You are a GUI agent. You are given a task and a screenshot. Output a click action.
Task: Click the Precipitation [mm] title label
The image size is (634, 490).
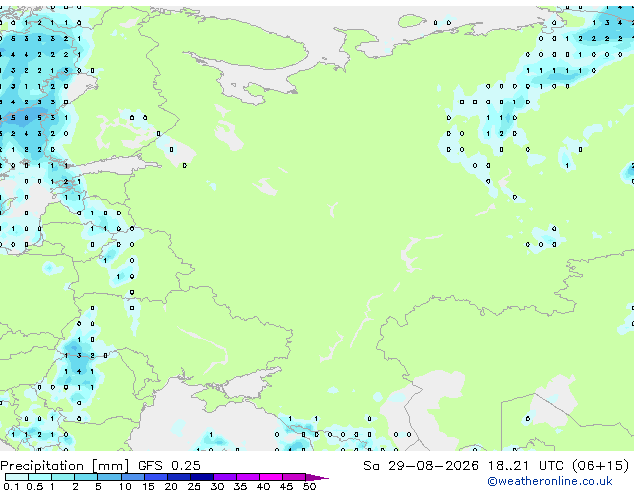[65, 466]
